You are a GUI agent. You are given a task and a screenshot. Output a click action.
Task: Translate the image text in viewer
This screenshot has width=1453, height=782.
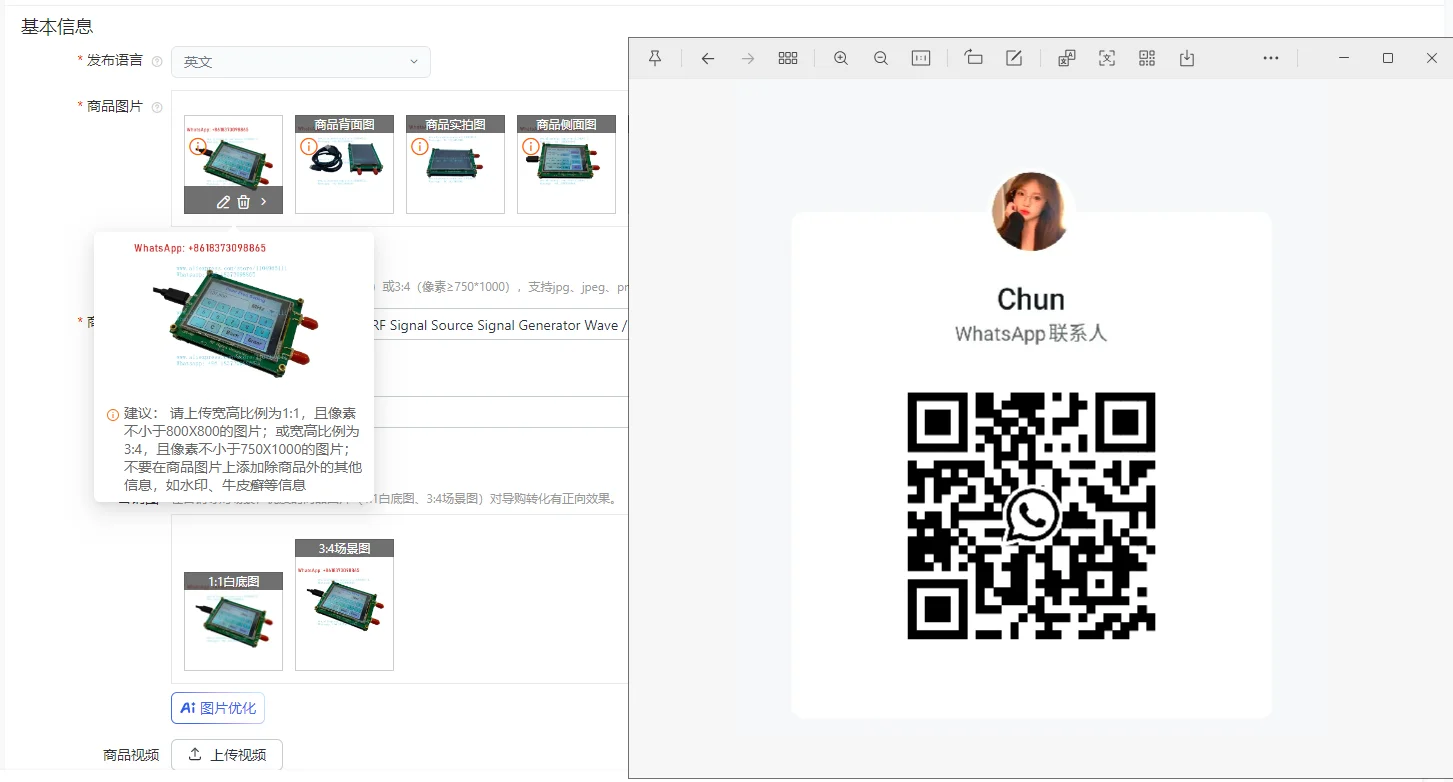pos(1067,58)
